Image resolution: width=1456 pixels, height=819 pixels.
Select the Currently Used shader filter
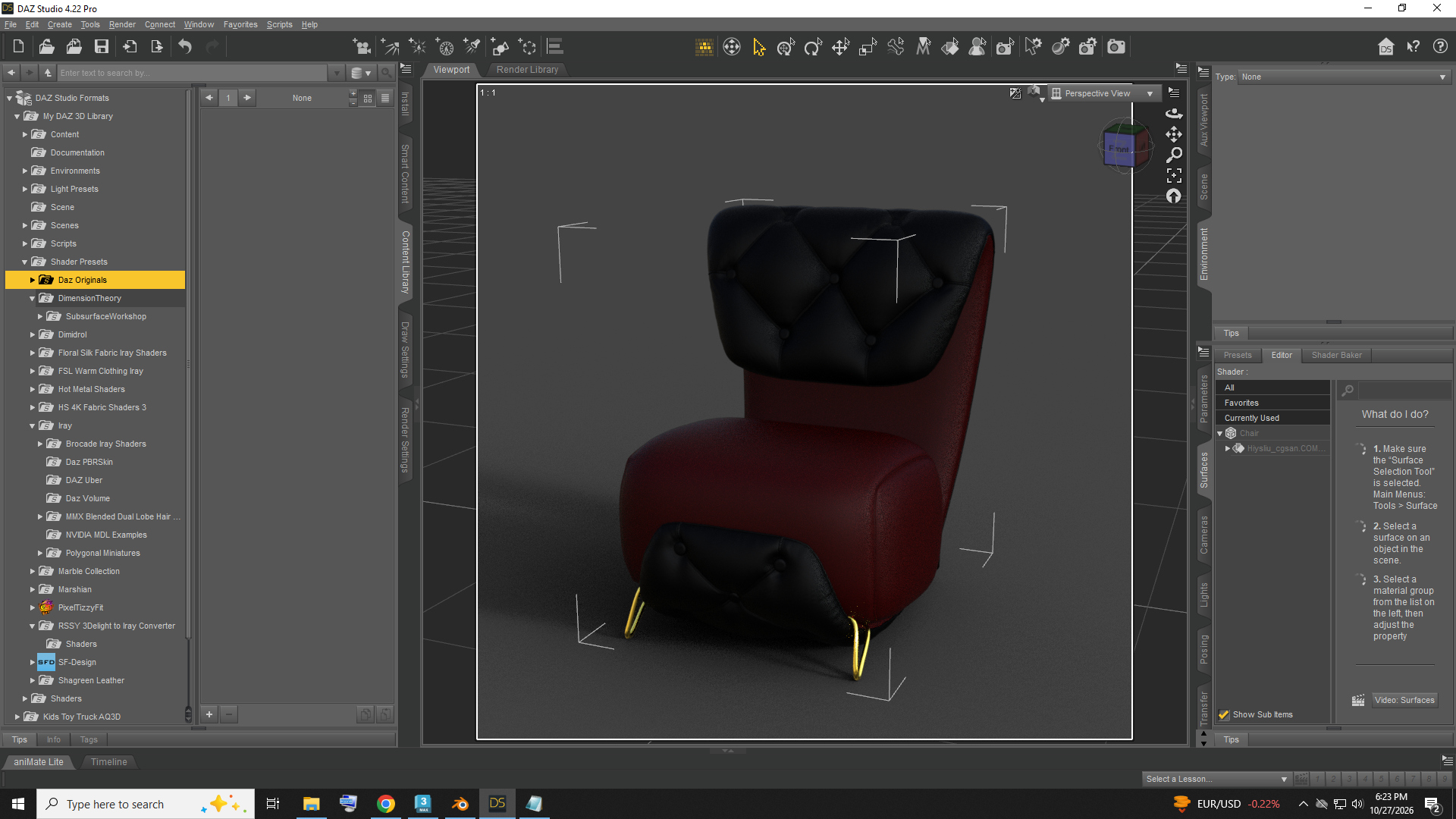1272,418
